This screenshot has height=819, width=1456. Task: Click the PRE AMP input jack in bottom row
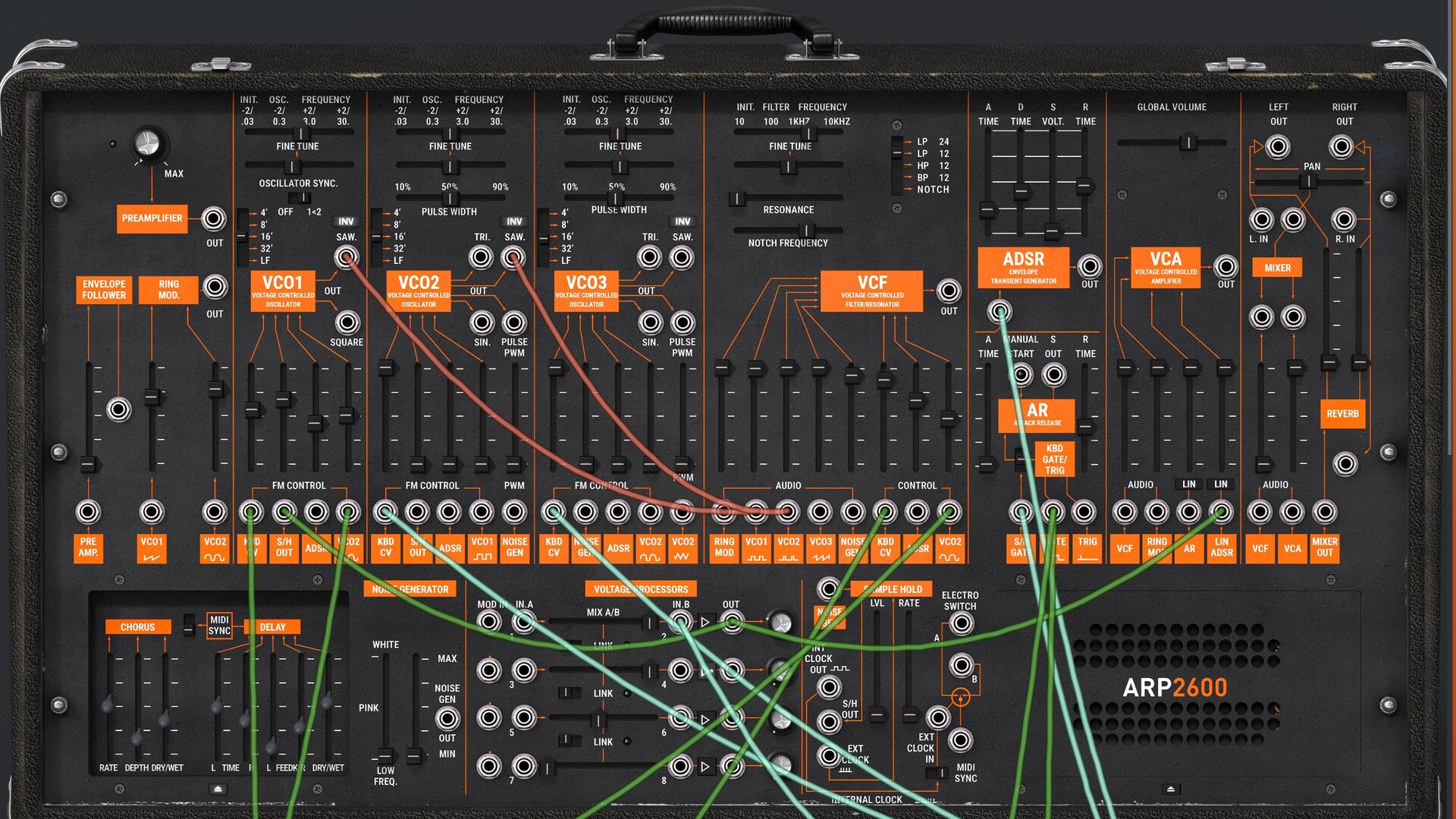88,512
